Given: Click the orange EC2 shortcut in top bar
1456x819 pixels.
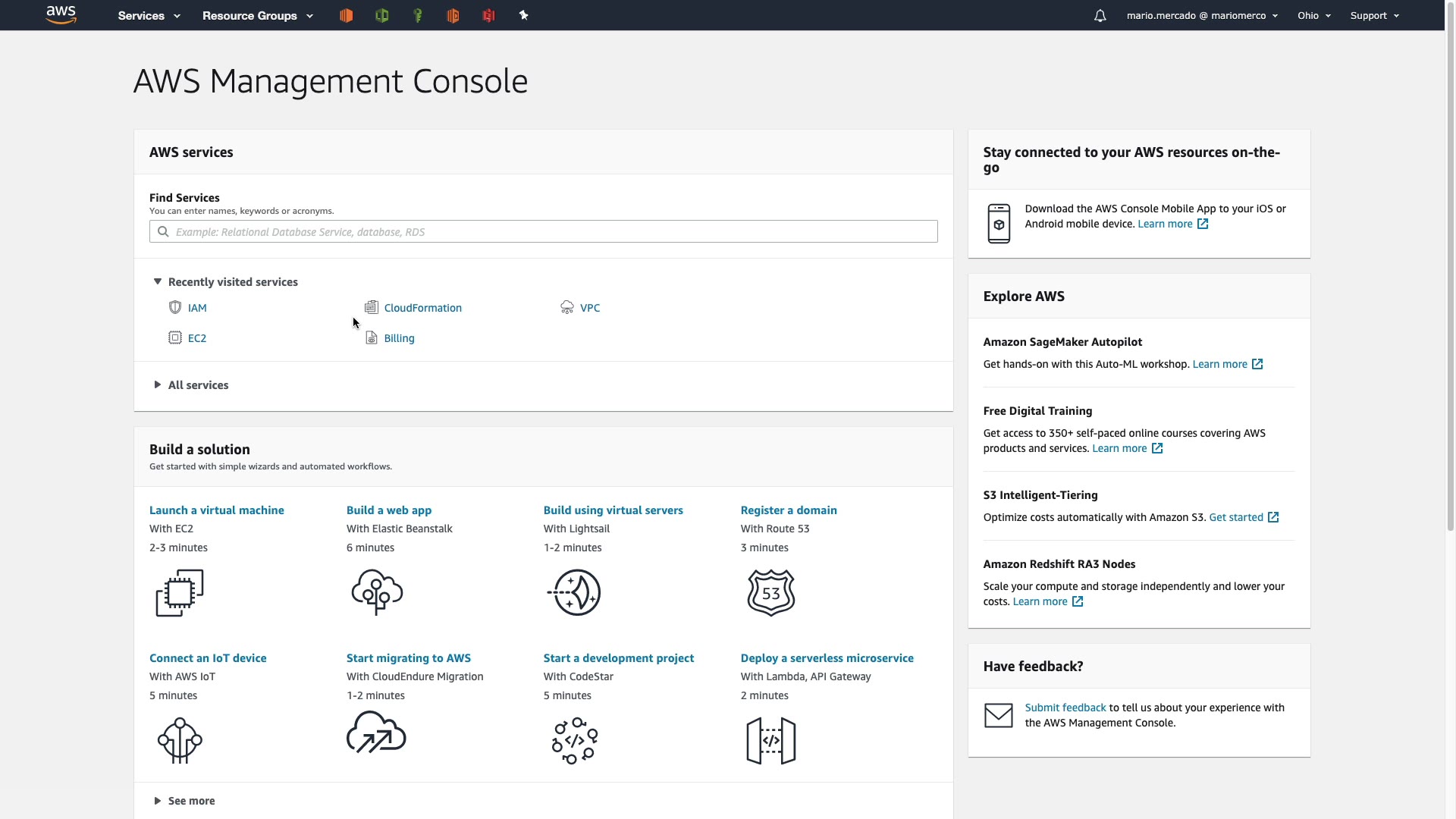Looking at the screenshot, I should 346,15.
